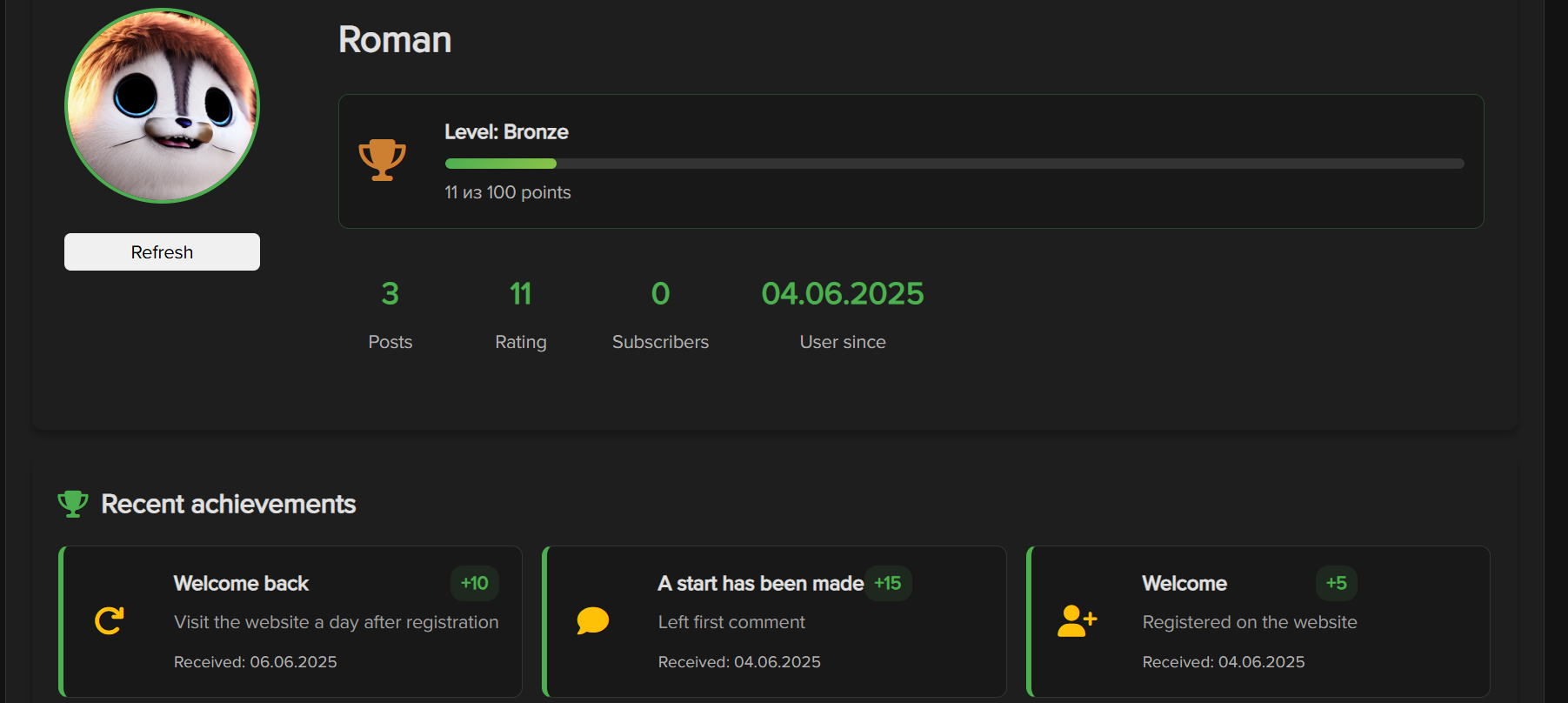Click the yellow speech bubble comment icon

coord(593,620)
